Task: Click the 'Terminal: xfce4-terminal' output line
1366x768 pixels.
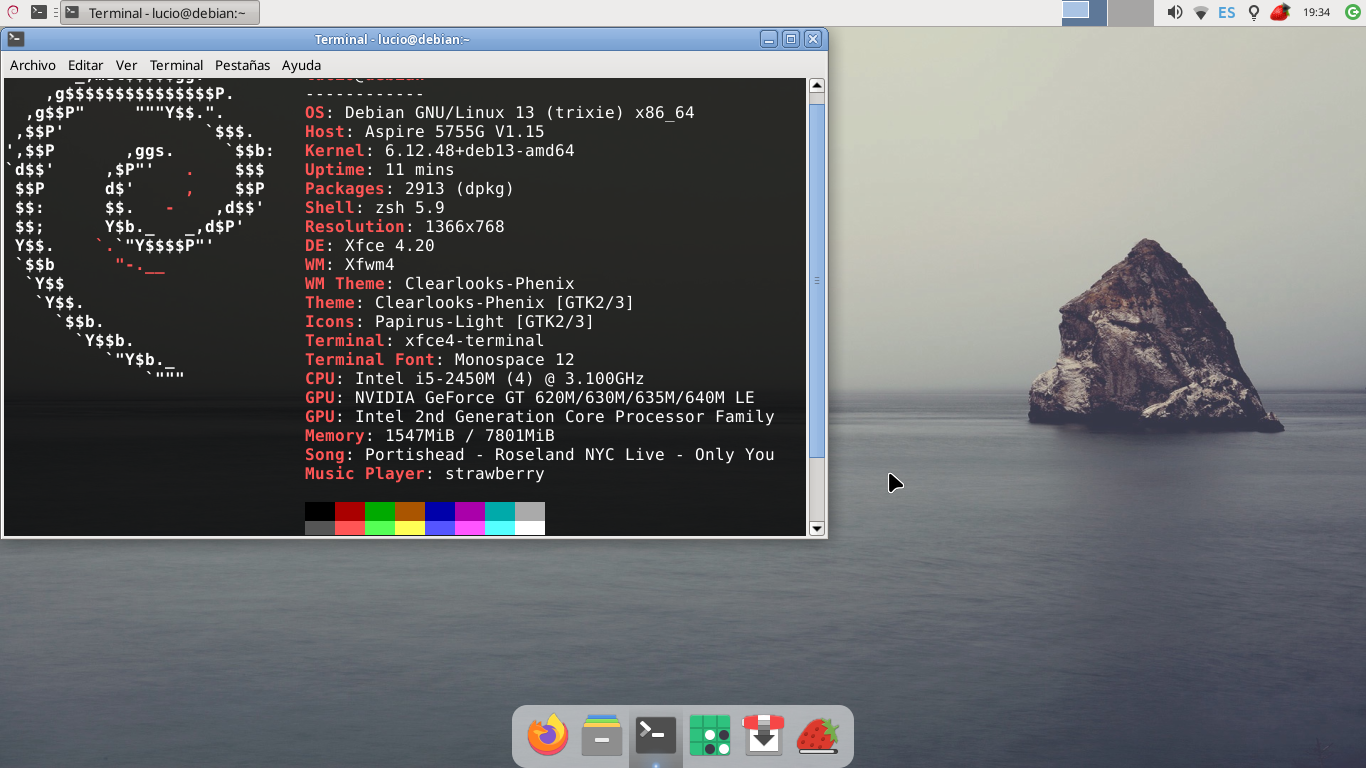Action: pyautogui.click(x=425, y=341)
